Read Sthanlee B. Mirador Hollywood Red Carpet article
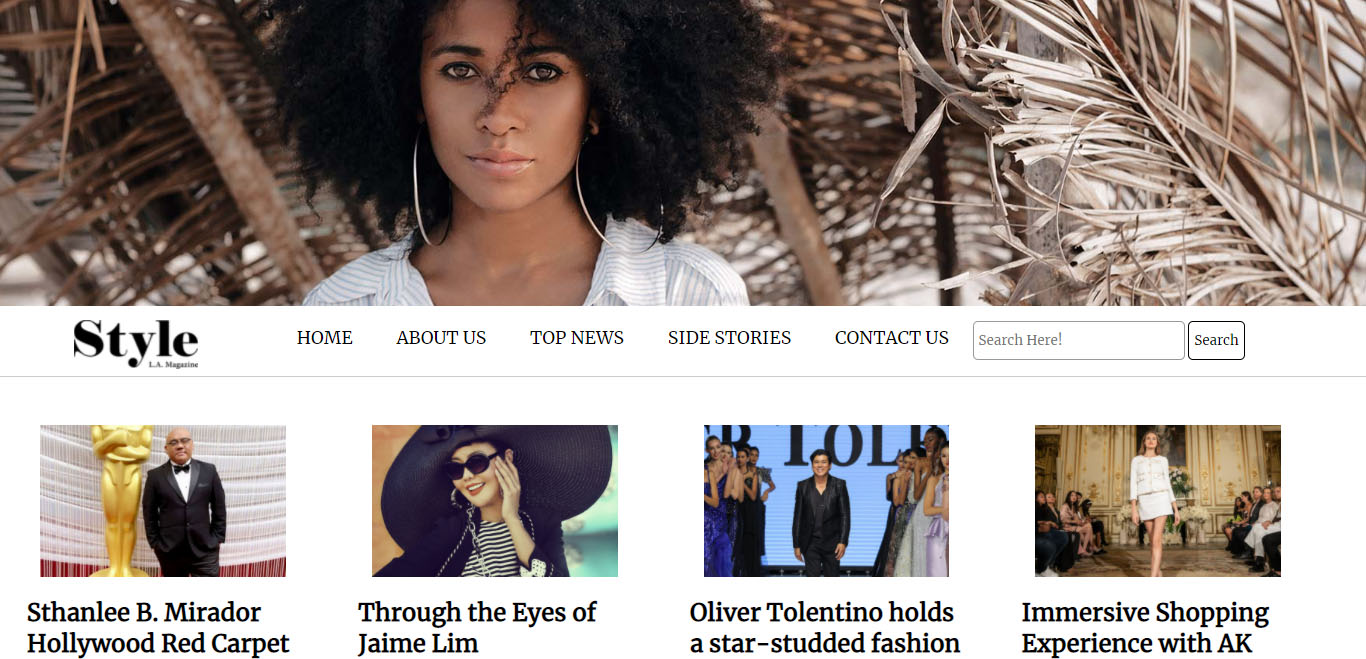This screenshot has height=659, width=1366. tap(158, 628)
